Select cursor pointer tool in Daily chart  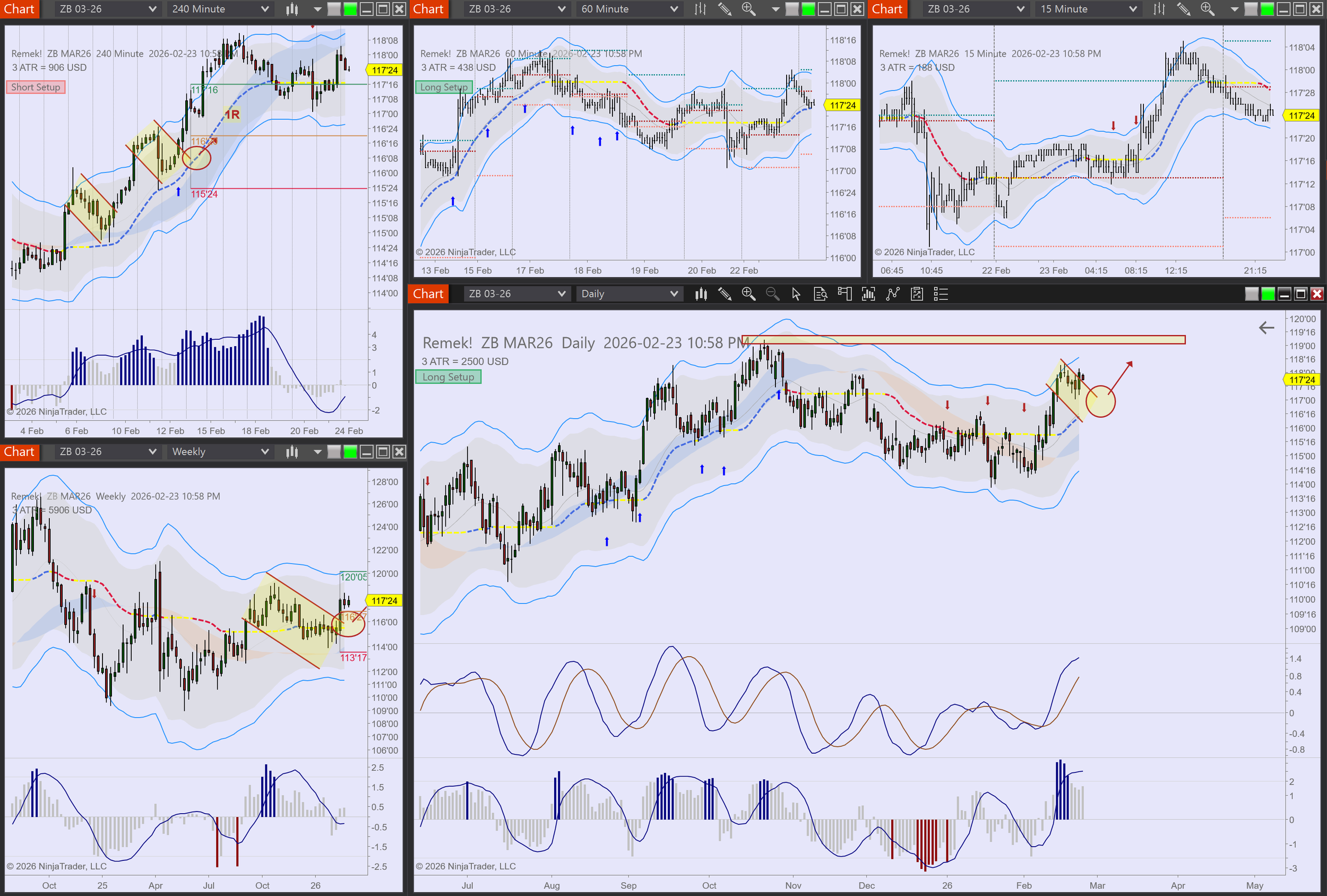coord(796,294)
